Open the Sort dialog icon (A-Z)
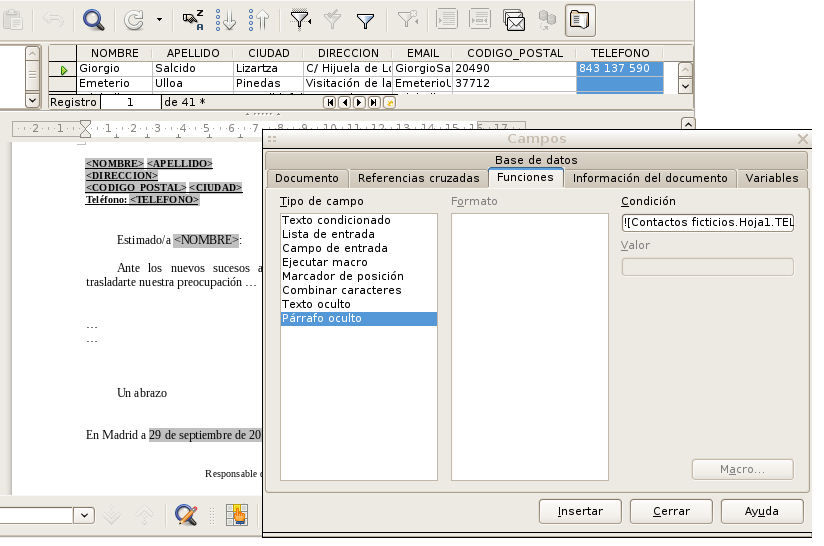 coord(194,19)
